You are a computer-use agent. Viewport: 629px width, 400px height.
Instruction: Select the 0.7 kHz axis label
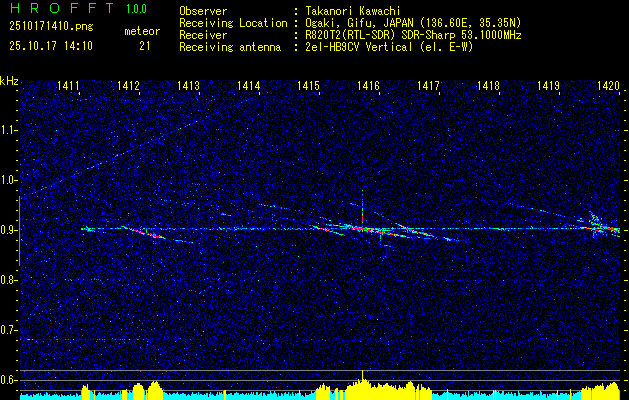[8, 330]
